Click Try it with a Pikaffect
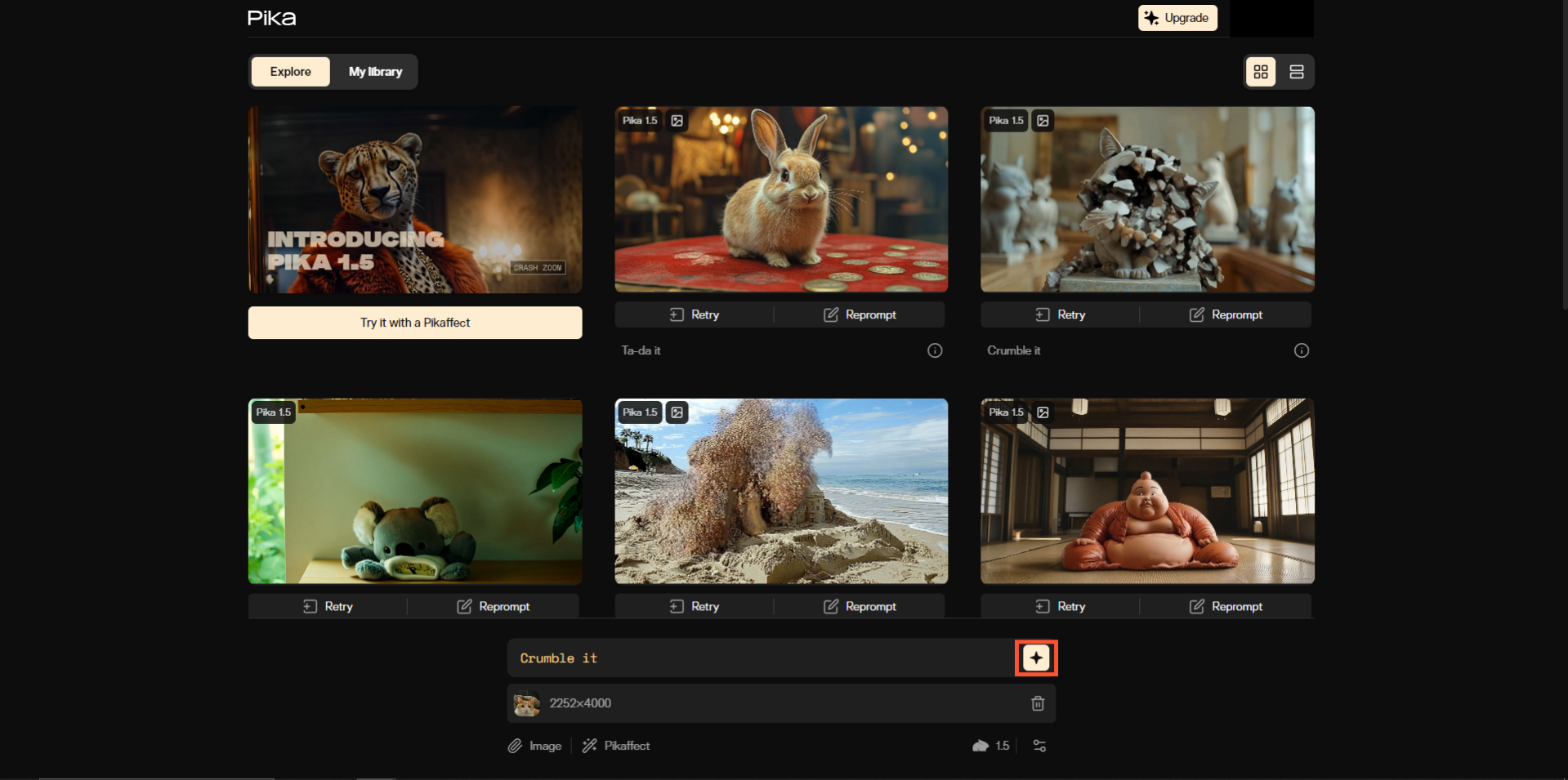This screenshot has width=1568, height=780. pyautogui.click(x=415, y=323)
